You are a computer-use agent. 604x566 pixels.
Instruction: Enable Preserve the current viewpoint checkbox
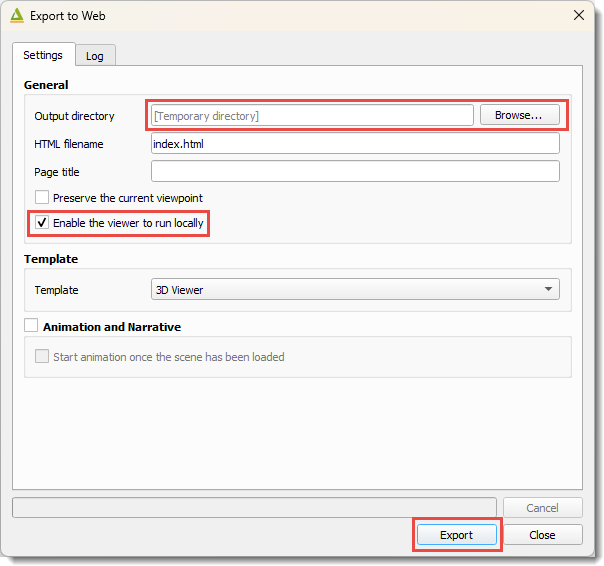(x=42, y=197)
